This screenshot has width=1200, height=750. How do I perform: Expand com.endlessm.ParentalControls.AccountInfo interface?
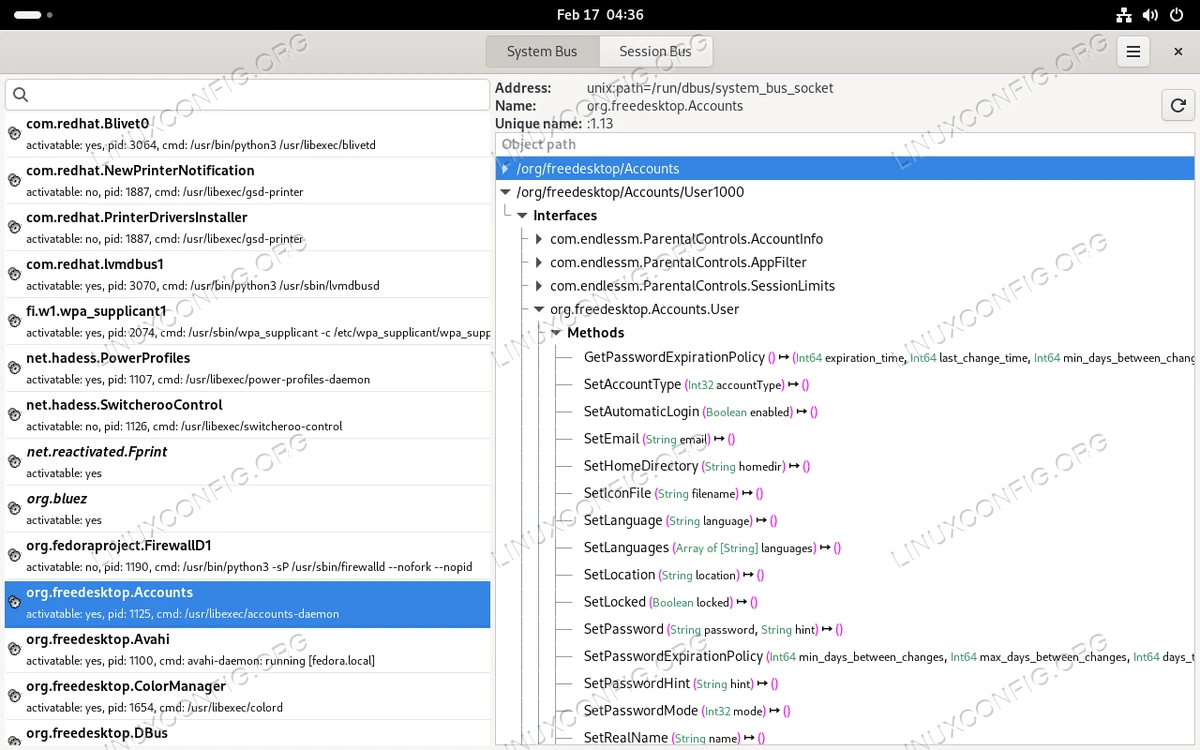(x=539, y=239)
